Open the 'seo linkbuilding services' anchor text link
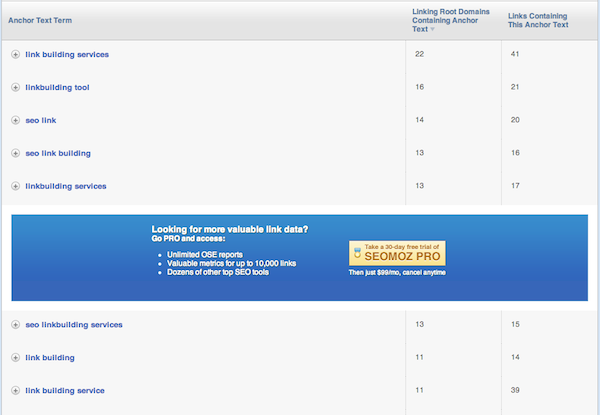The image size is (600, 415). 74,325
